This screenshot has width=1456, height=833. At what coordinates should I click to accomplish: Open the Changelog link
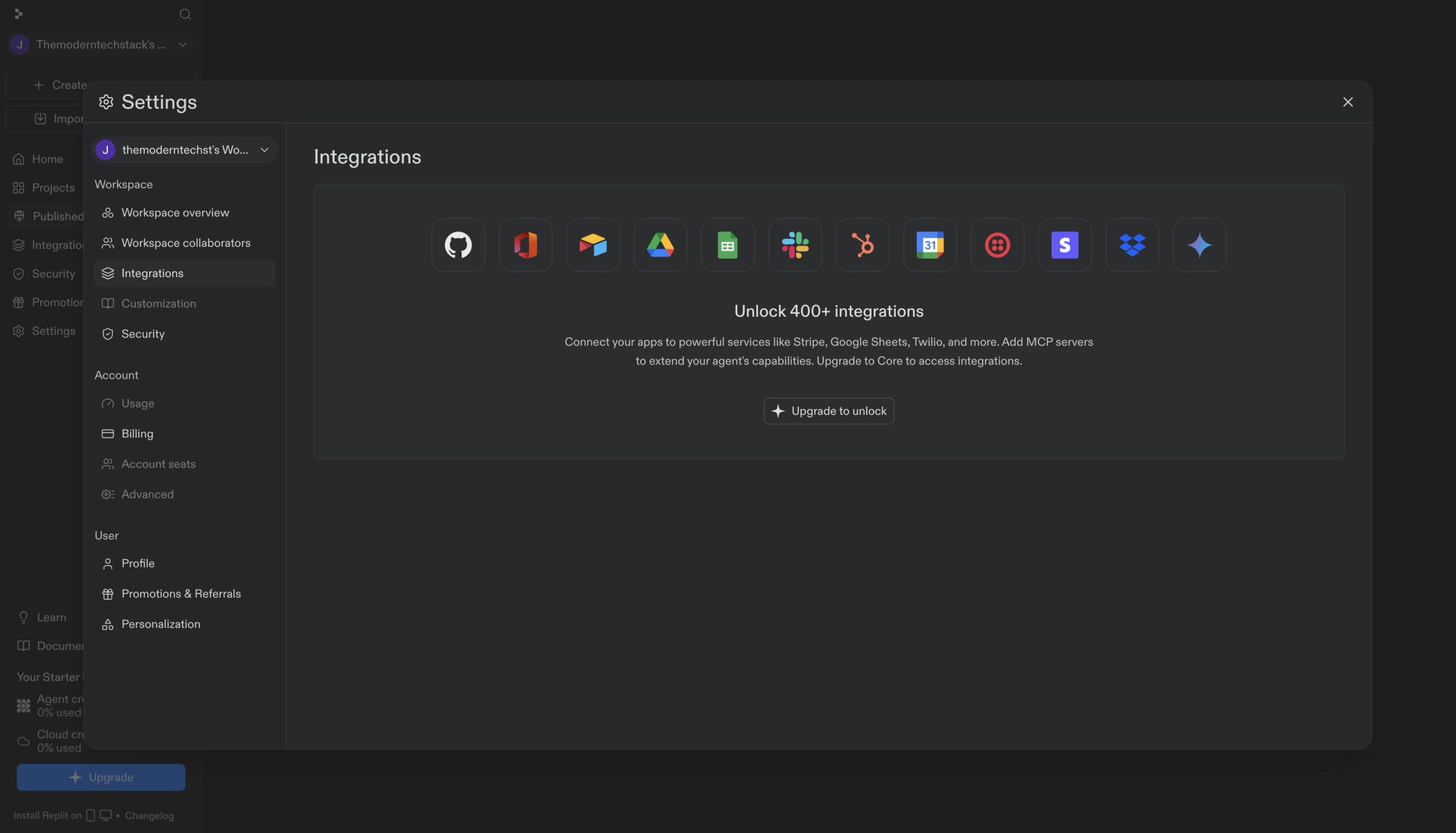point(150,816)
